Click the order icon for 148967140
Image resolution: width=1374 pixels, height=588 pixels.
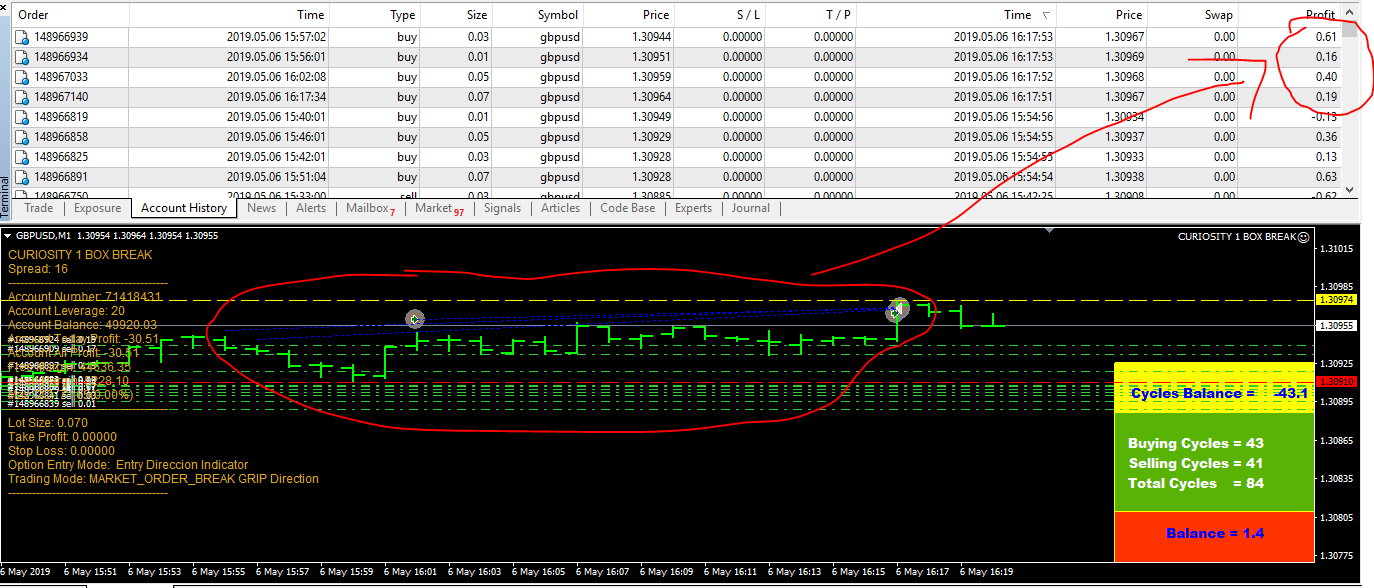point(22,97)
